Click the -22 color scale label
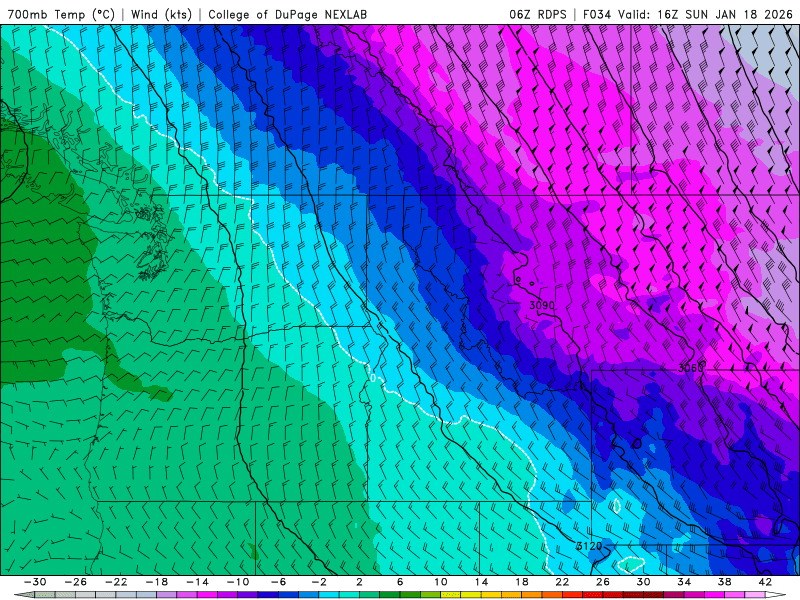The image size is (800, 600). pyautogui.click(x=116, y=582)
